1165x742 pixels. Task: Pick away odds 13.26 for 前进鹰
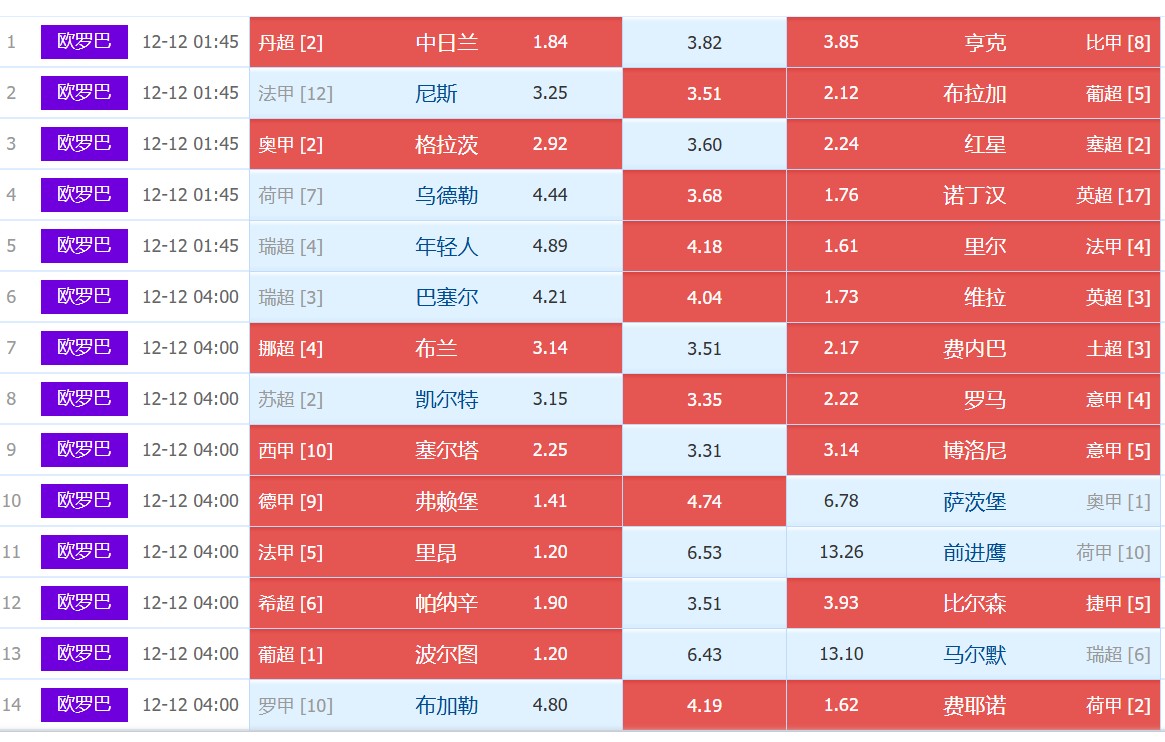pos(841,552)
